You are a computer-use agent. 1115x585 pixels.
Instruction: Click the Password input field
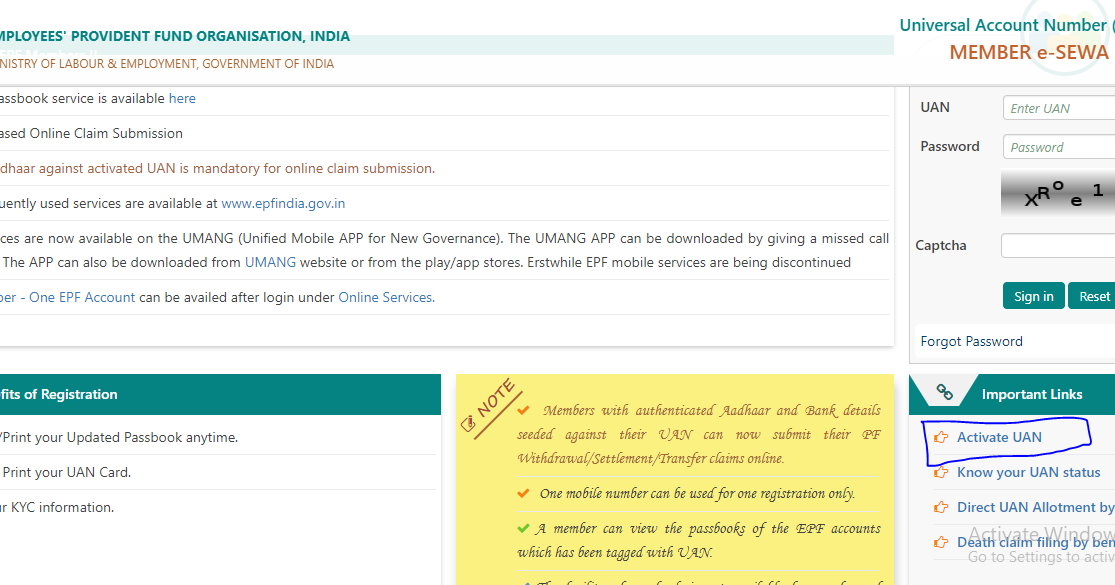(x=1059, y=147)
